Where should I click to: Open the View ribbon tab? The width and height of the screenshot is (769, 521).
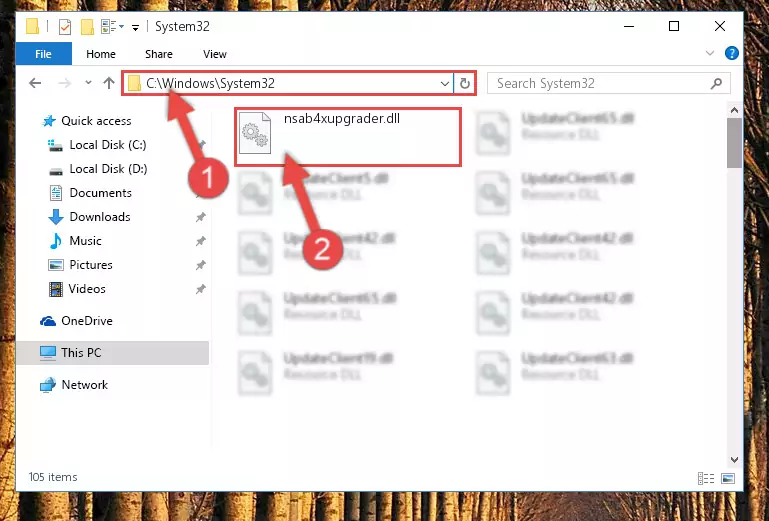point(215,54)
